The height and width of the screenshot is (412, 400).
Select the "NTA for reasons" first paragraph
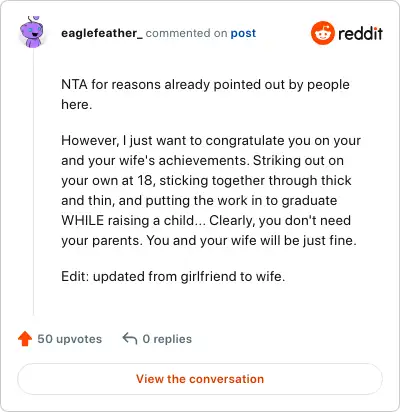coord(205,94)
